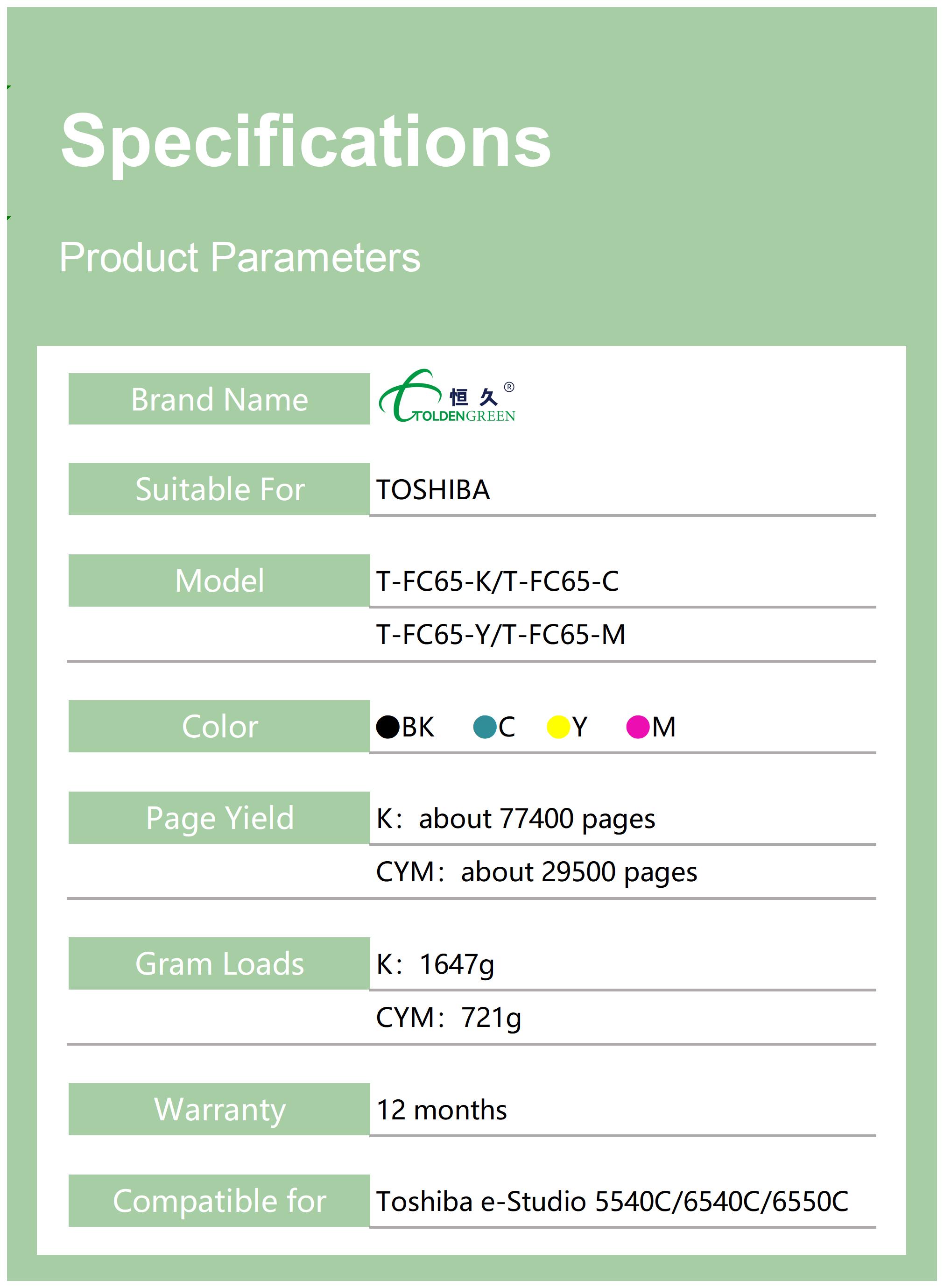Click the Toldengreen brand logo

[446, 398]
